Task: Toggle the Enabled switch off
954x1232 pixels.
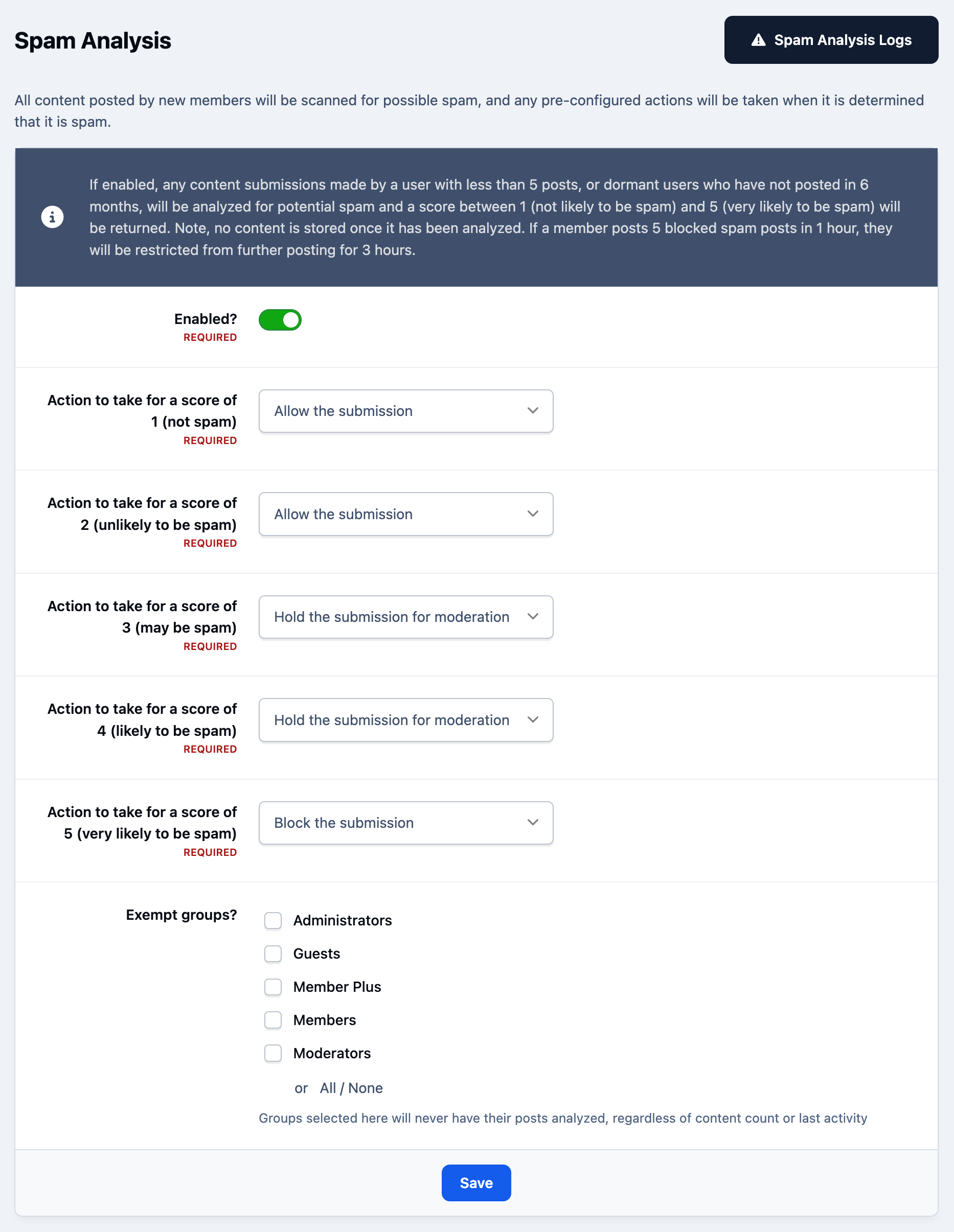Action: (x=280, y=320)
